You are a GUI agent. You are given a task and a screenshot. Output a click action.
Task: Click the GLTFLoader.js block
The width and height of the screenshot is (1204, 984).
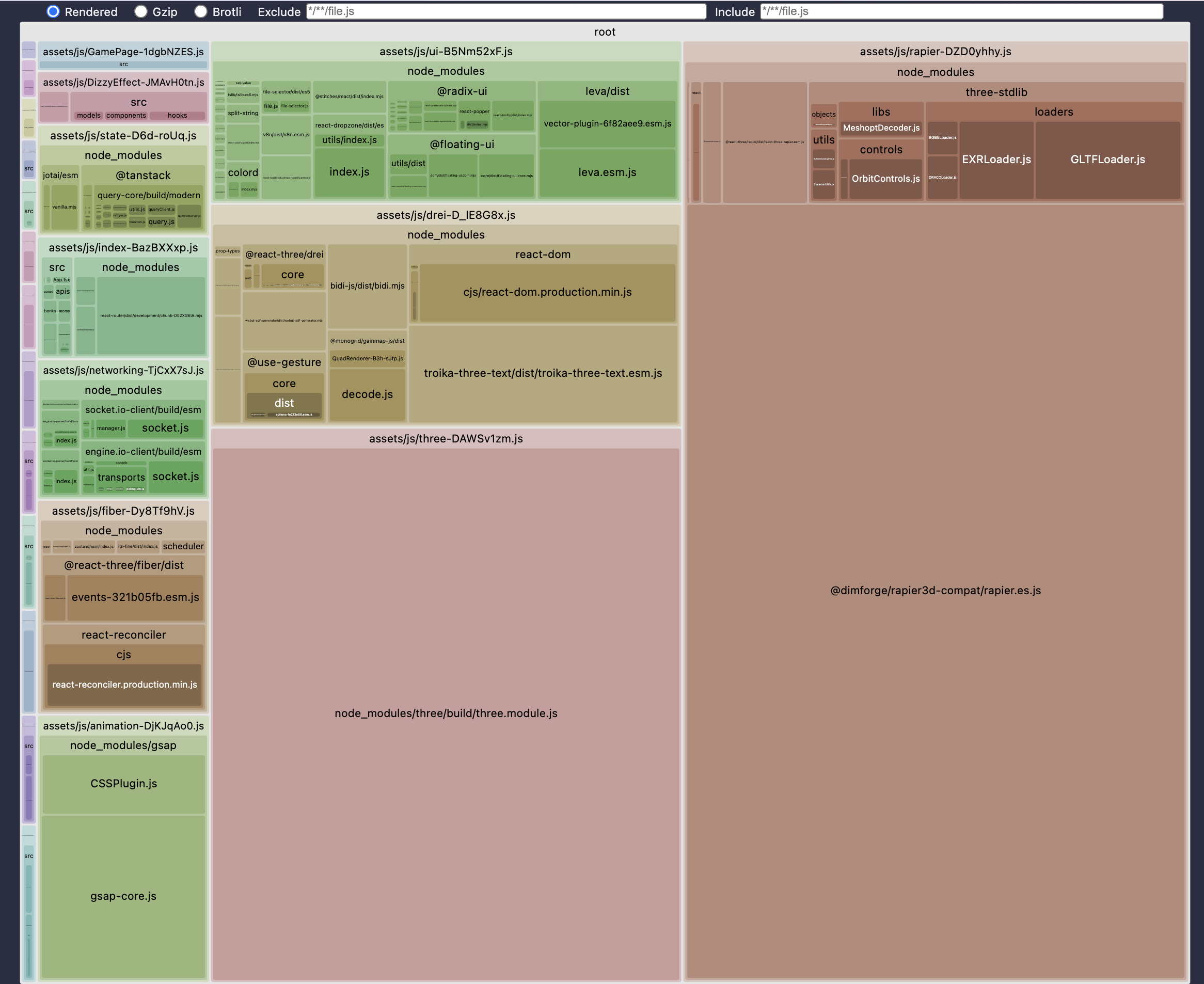click(1107, 160)
